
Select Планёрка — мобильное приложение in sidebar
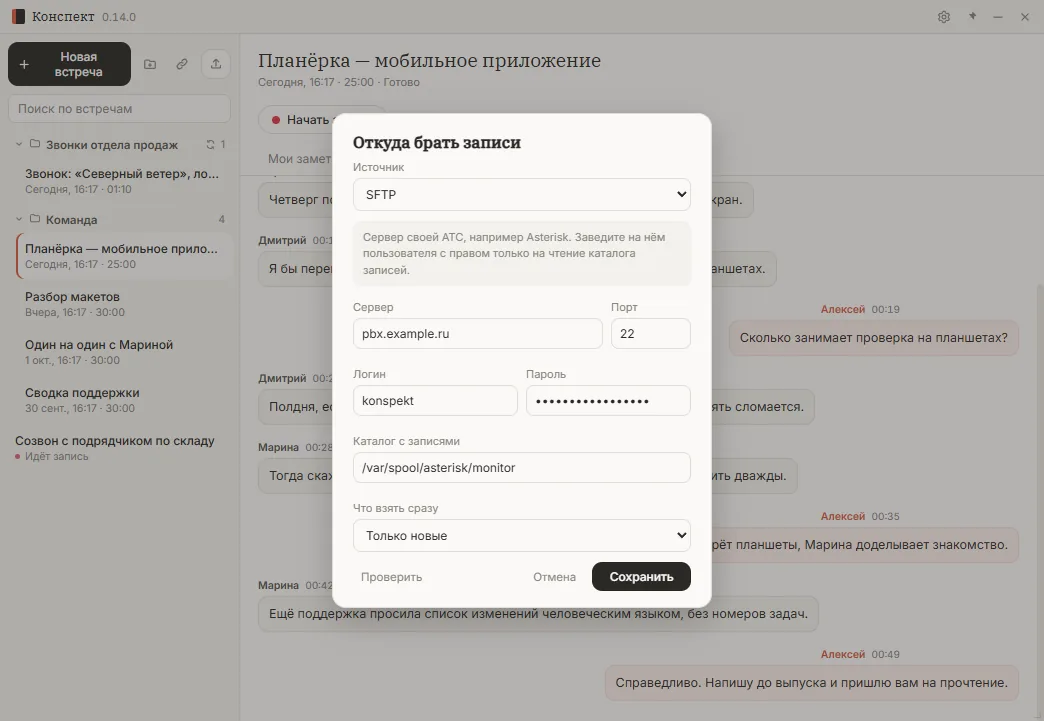pos(124,256)
